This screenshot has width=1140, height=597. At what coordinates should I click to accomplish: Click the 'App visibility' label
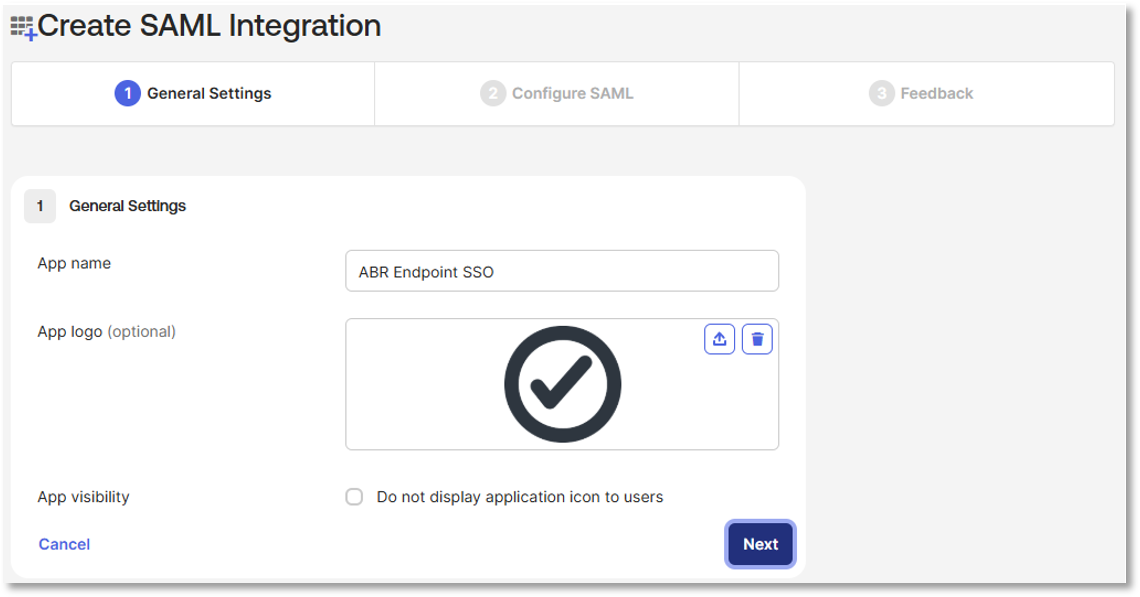[x=83, y=496]
